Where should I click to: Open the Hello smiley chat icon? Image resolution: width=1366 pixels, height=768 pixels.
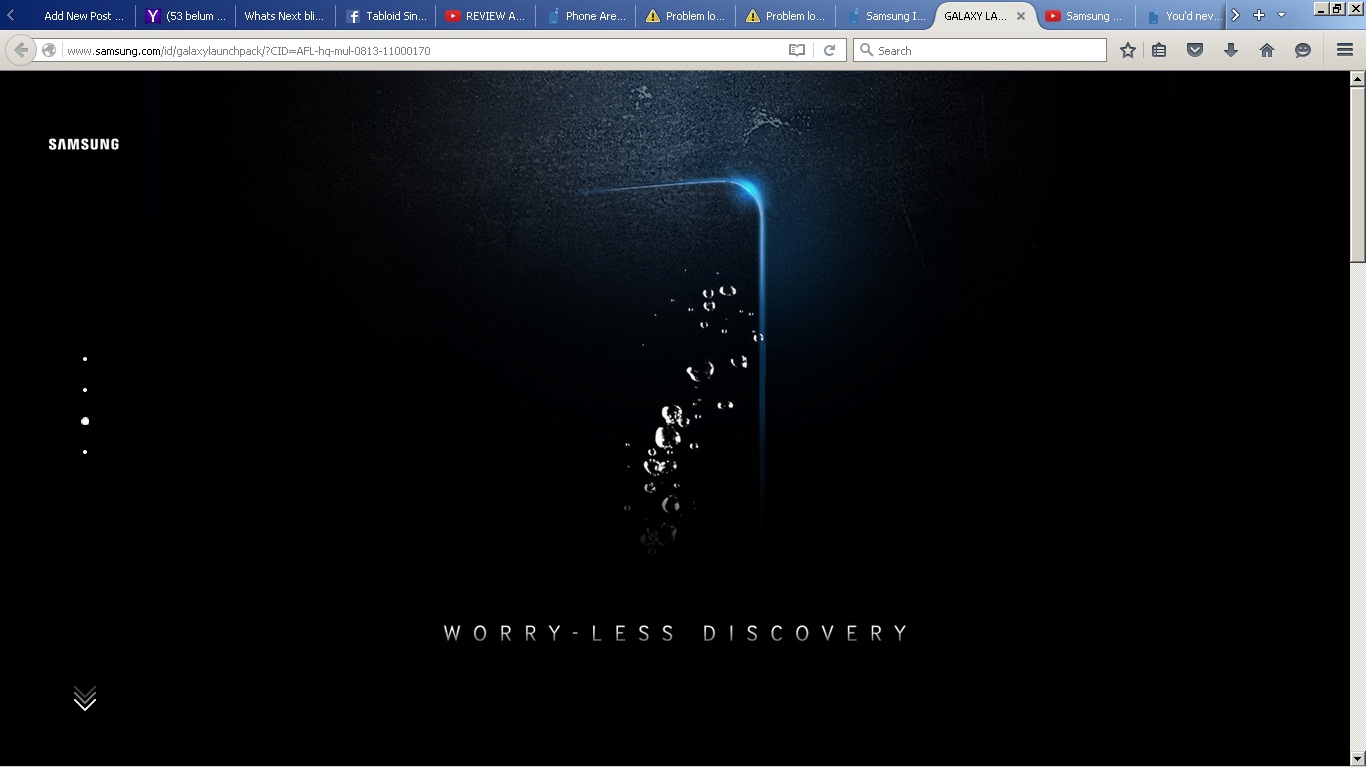(x=1303, y=50)
